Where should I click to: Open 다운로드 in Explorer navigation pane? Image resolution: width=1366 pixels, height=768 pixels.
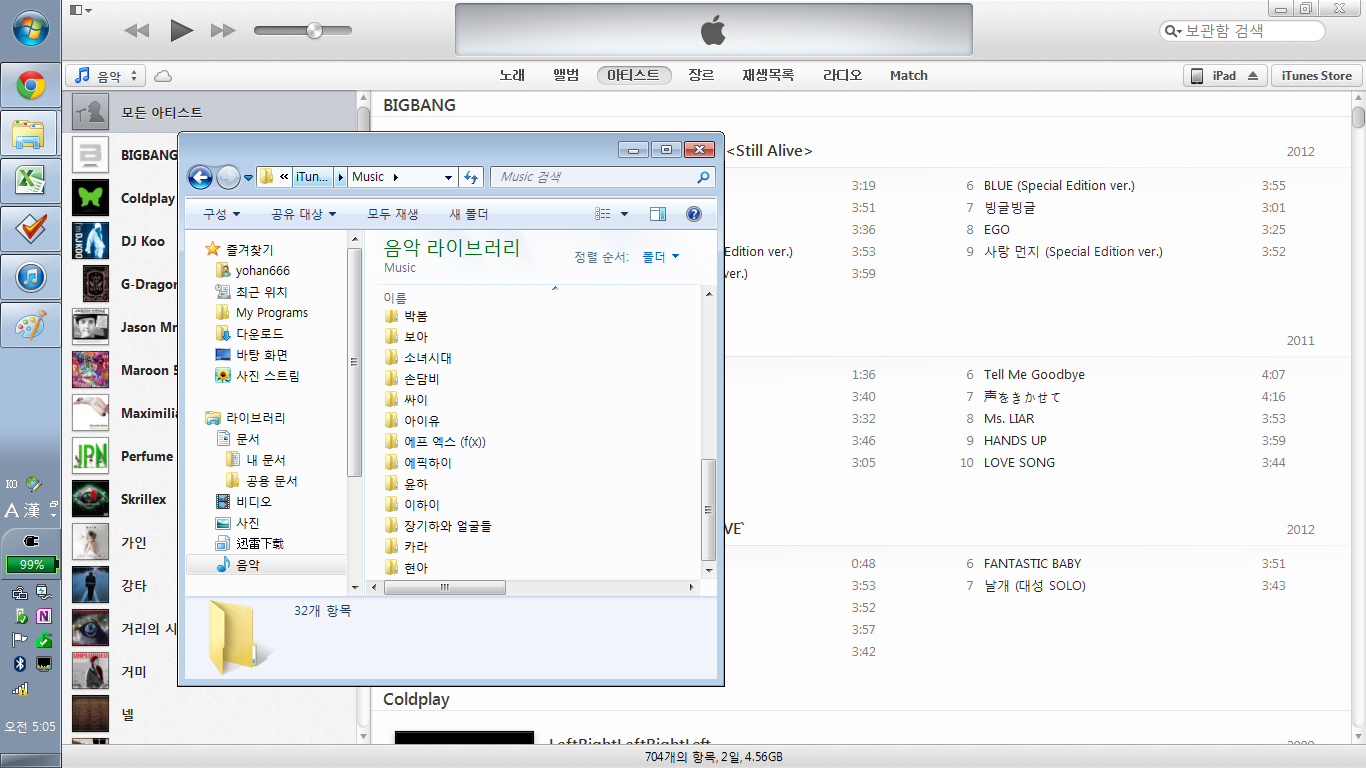tap(259, 334)
